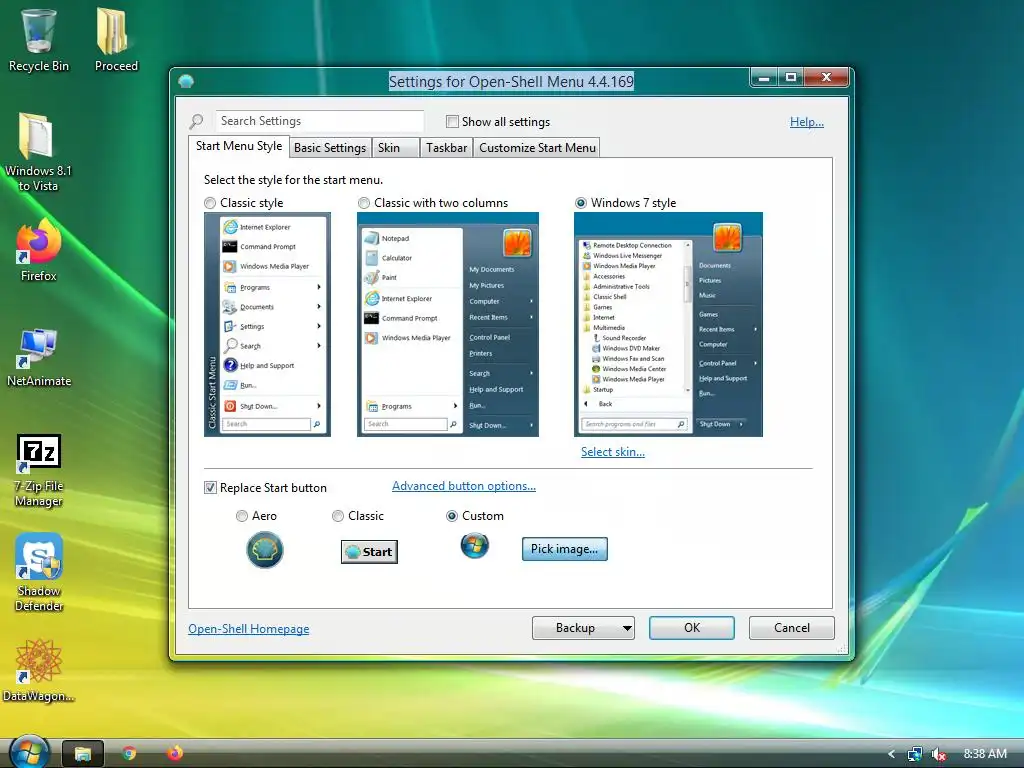
Task: Select the NetAnimate desktop shortcut
Action: pos(39,357)
